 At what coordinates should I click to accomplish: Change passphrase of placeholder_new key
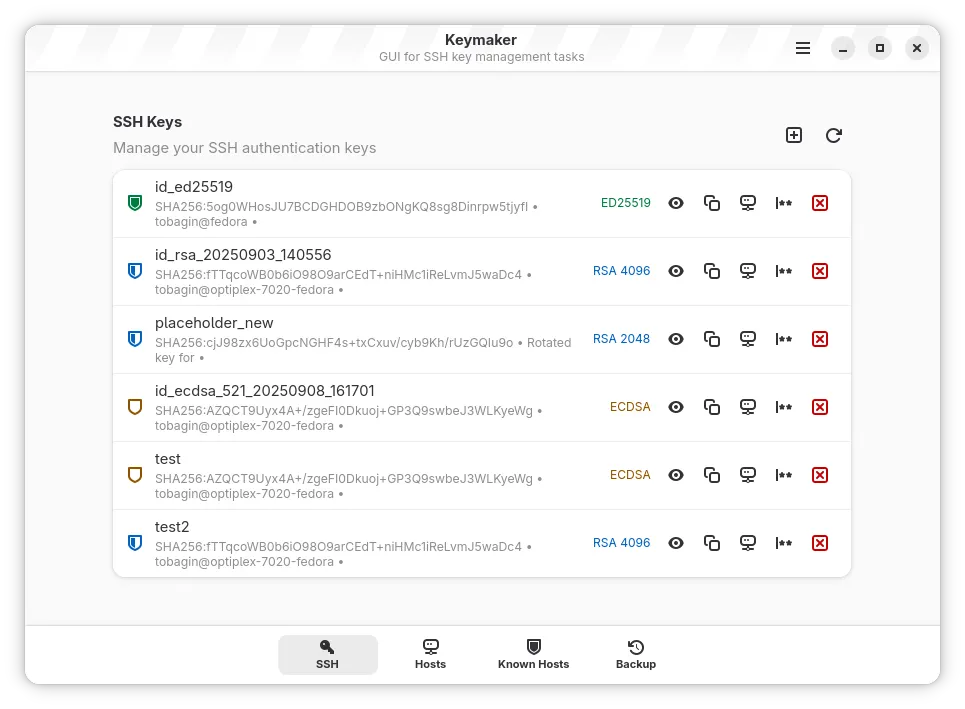pyautogui.click(x=783, y=339)
